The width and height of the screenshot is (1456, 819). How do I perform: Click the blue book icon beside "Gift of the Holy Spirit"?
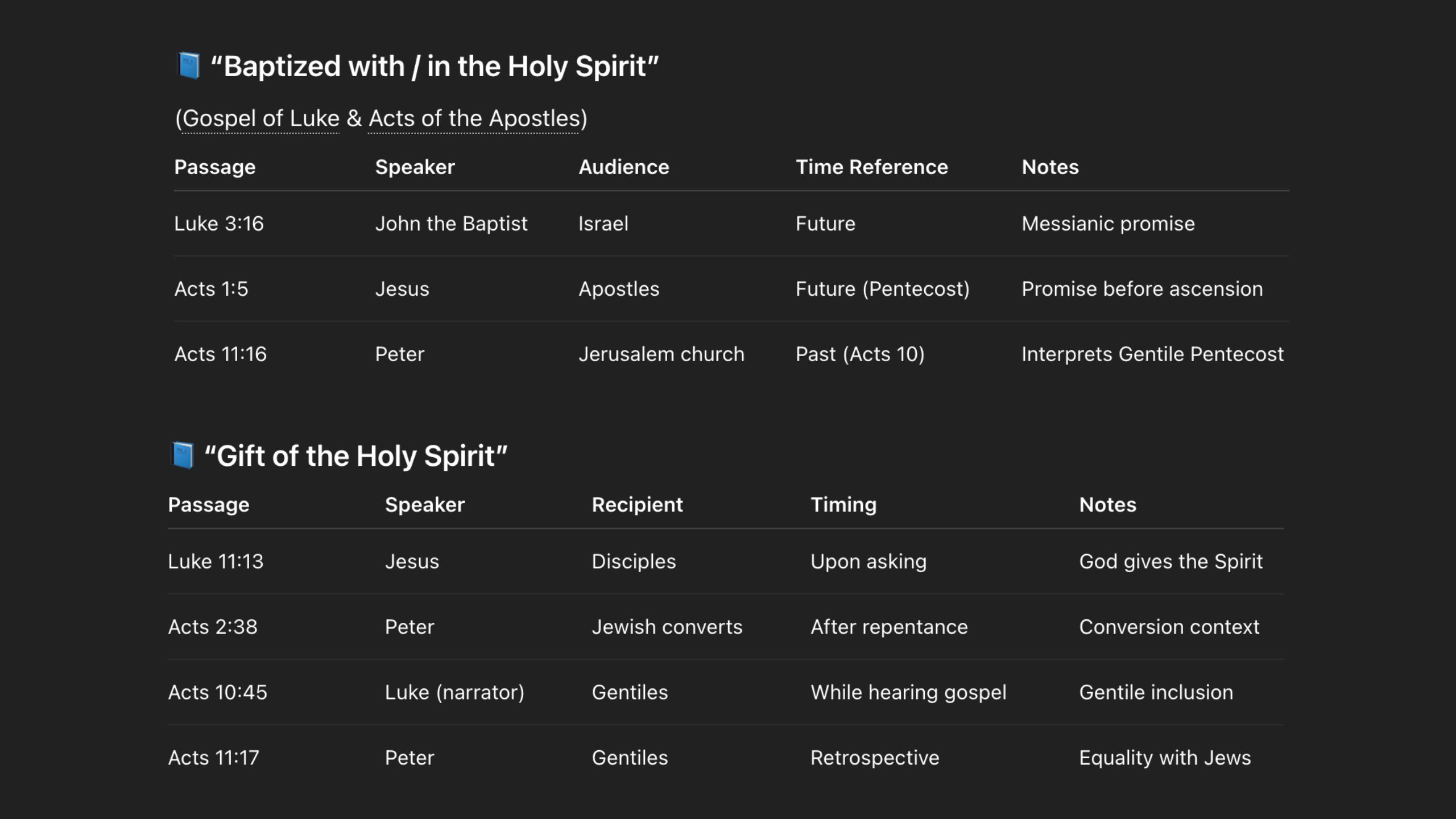[x=183, y=456]
